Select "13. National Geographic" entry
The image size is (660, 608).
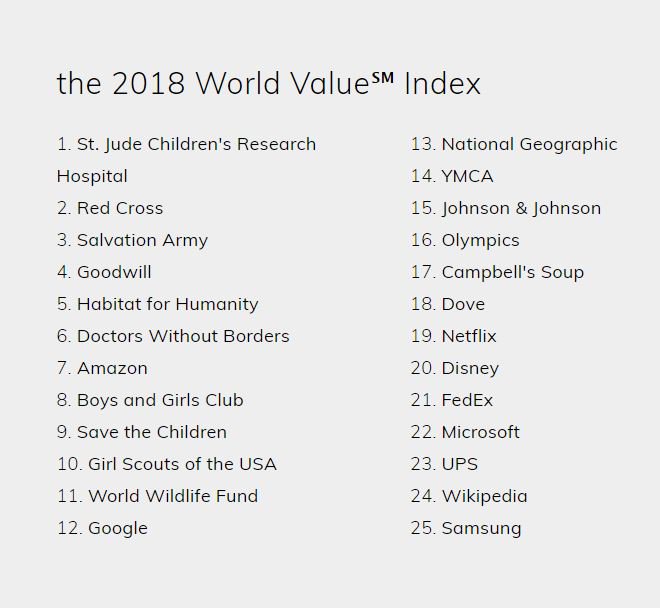[x=514, y=144]
